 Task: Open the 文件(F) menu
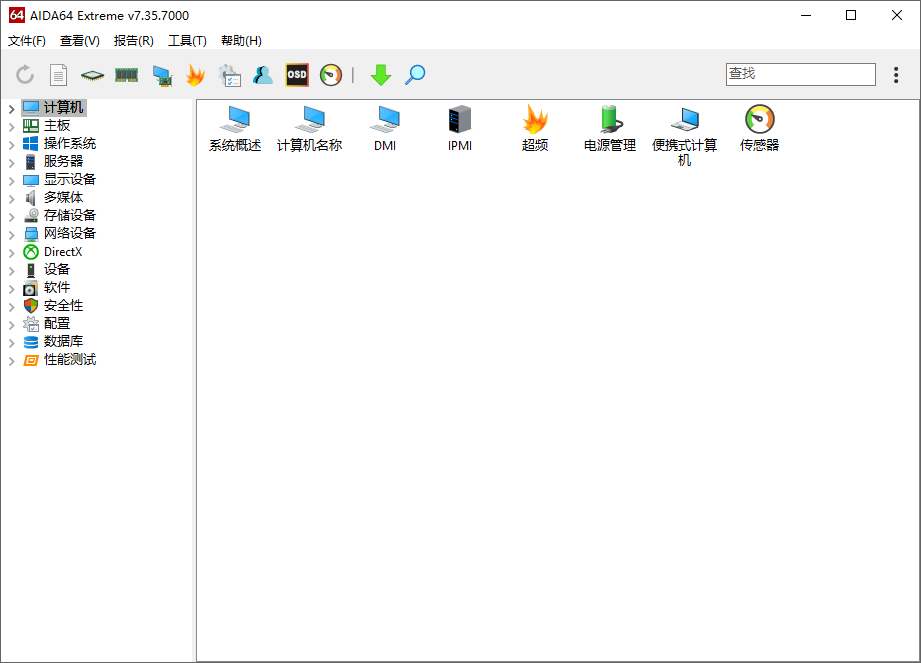pos(26,41)
